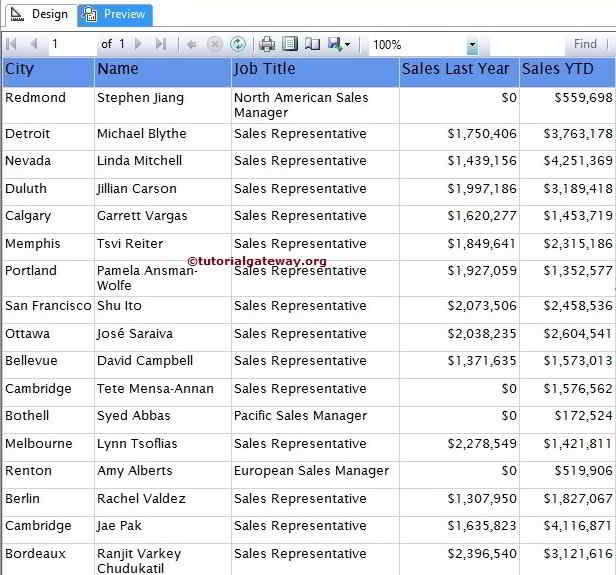Select the $2,315,186 Sales YTD value
Image resolution: width=616 pixels, height=575 pixels.
pos(567,247)
